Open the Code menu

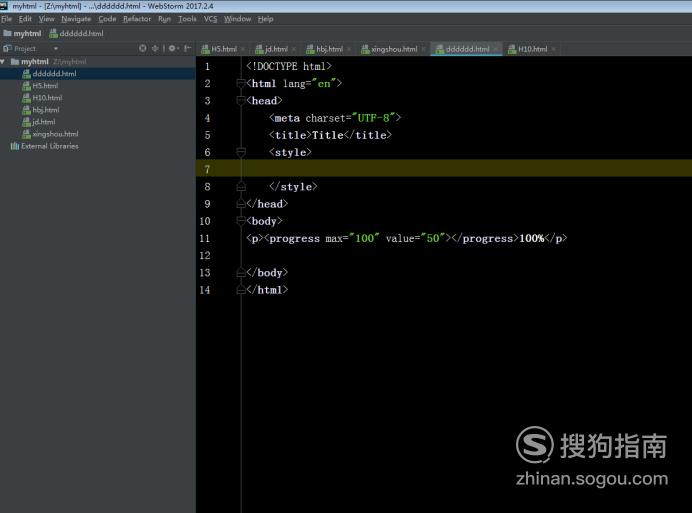tap(107, 19)
